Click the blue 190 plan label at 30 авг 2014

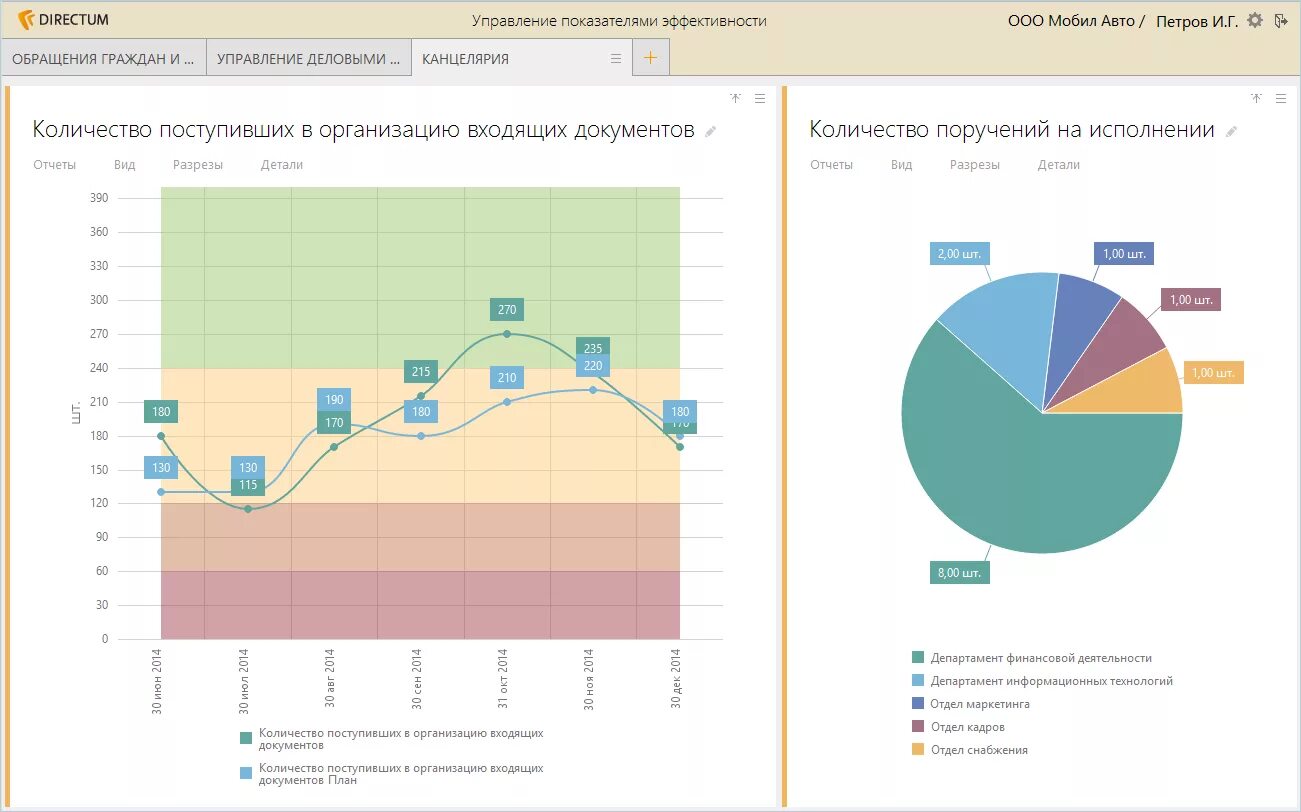click(x=334, y=400)
